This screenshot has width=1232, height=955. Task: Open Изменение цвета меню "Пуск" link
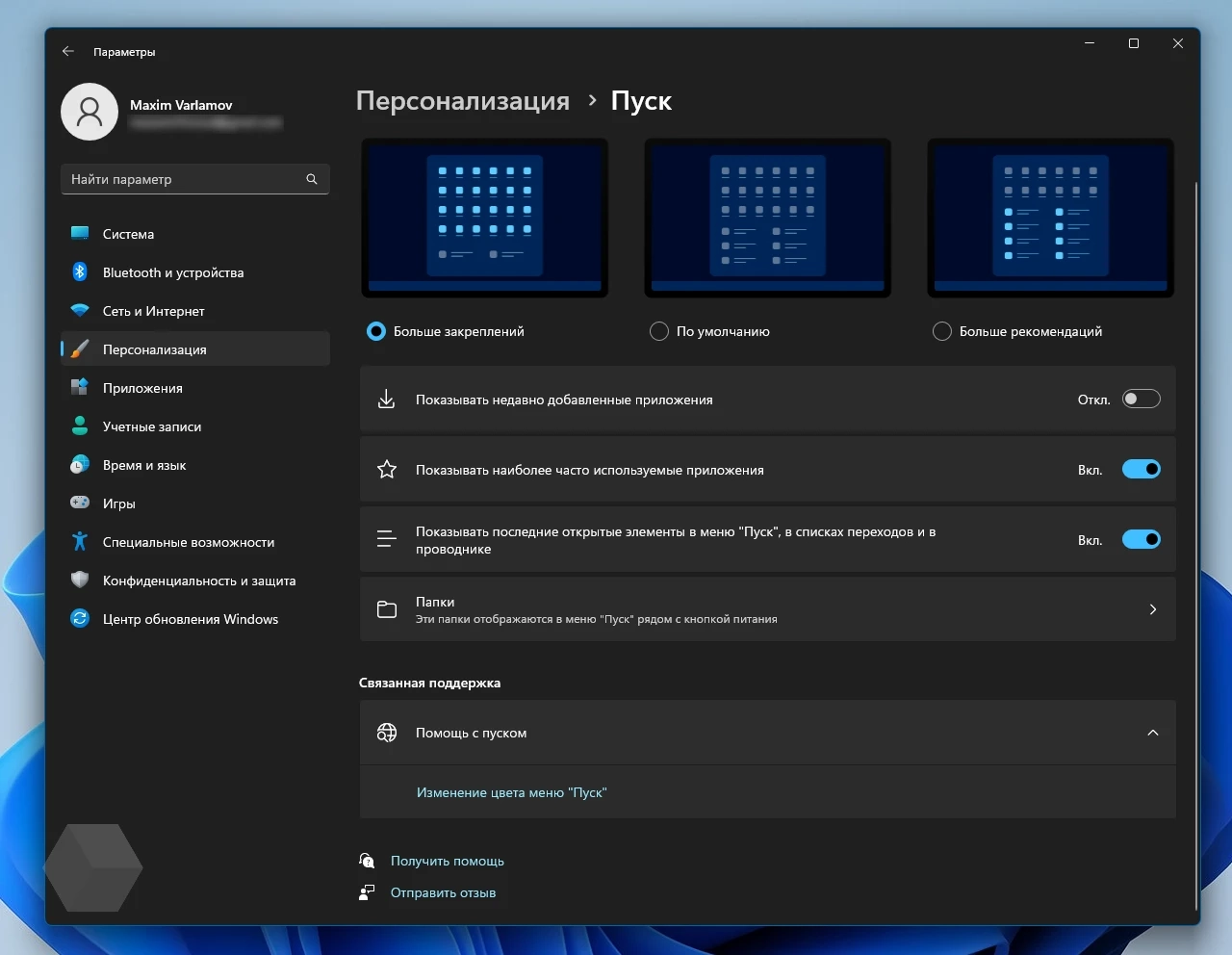511,792
